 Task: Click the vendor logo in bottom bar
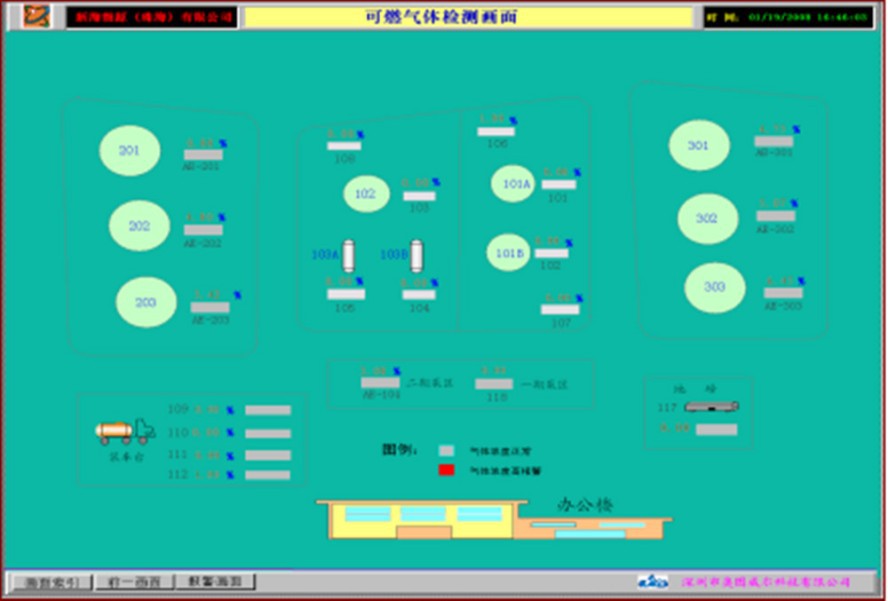click(653, 581)
